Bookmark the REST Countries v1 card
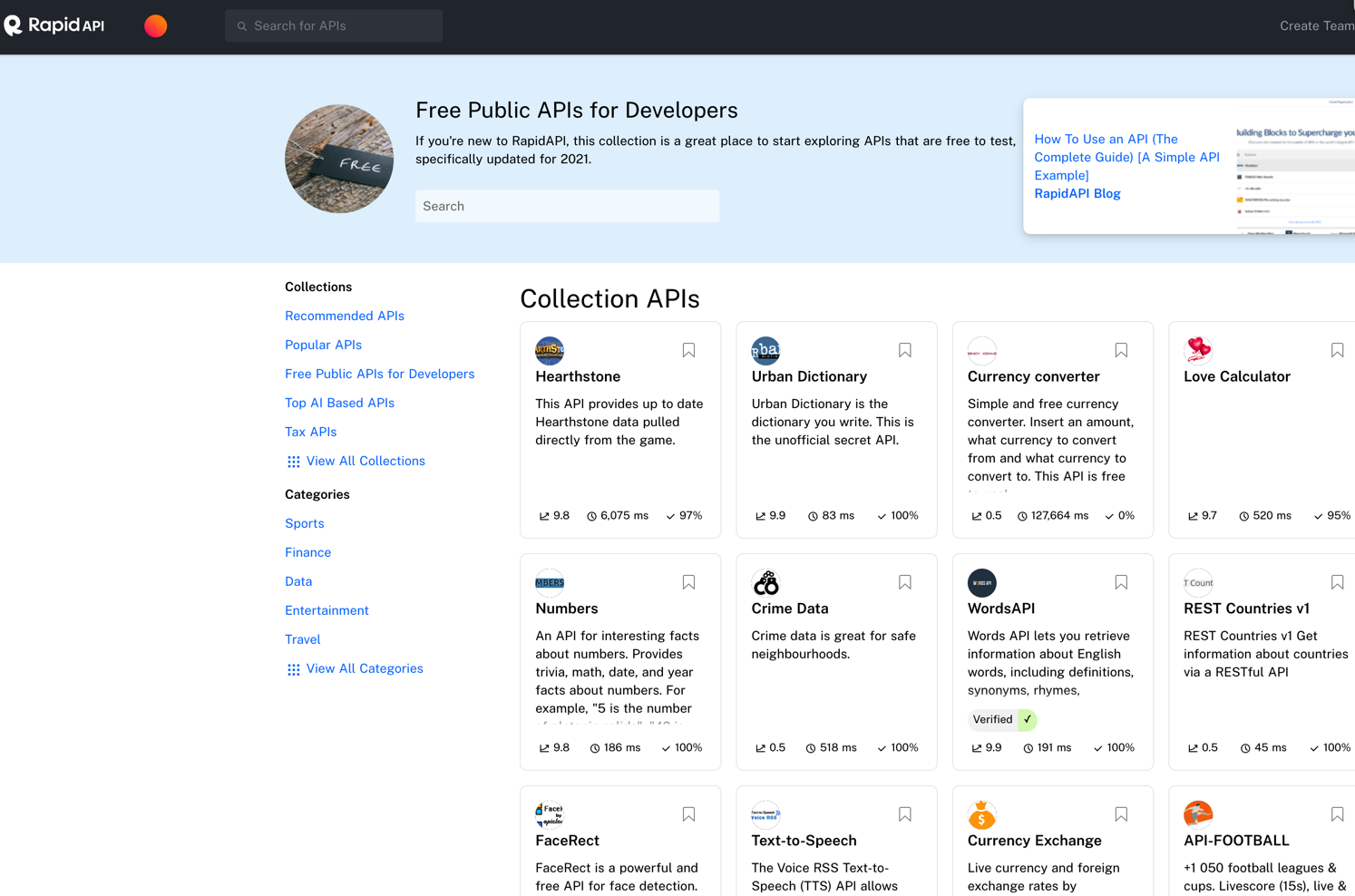The height and width of the screenshot is (896, 1355). click(1337, 582)
